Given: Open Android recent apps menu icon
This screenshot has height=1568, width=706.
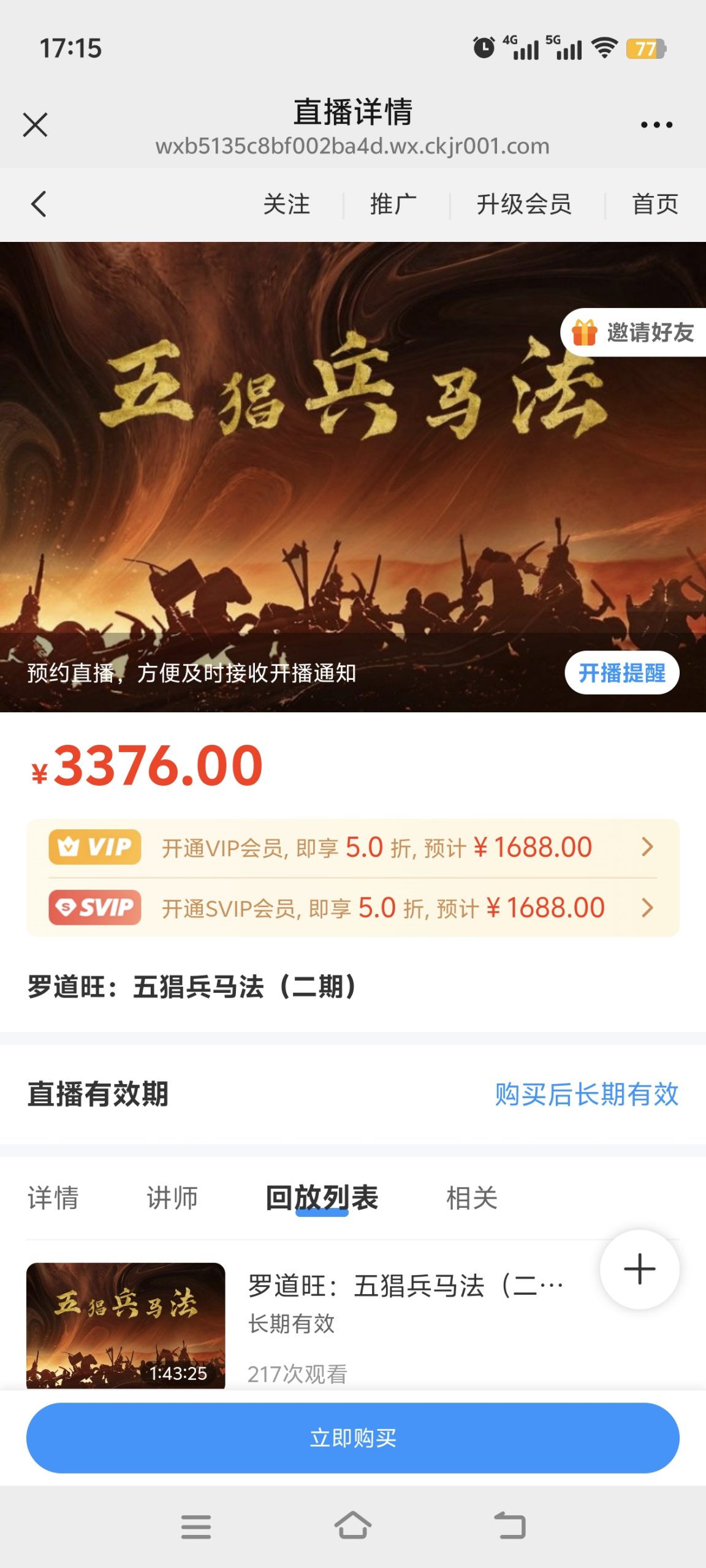Looking at the screenshot, I should (196, 1526).
